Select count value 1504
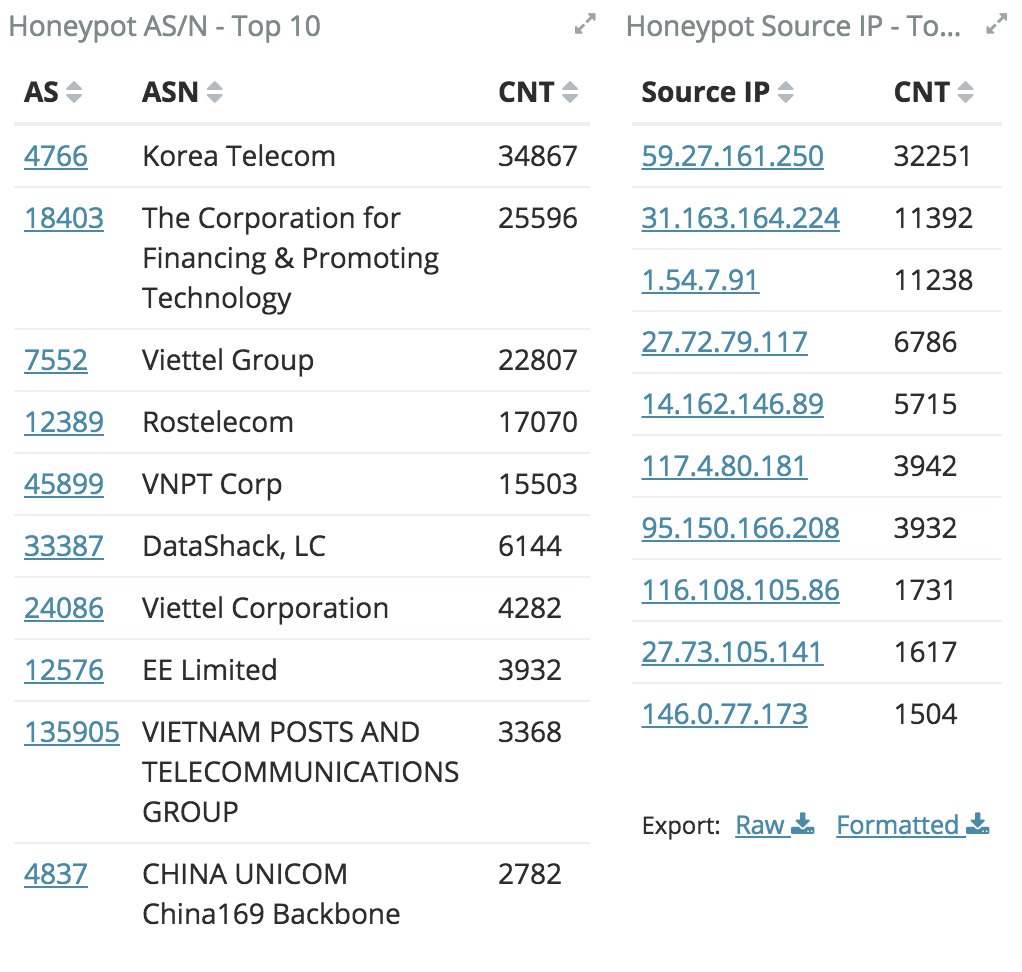1022x972 pixels. tap(925, 714)
